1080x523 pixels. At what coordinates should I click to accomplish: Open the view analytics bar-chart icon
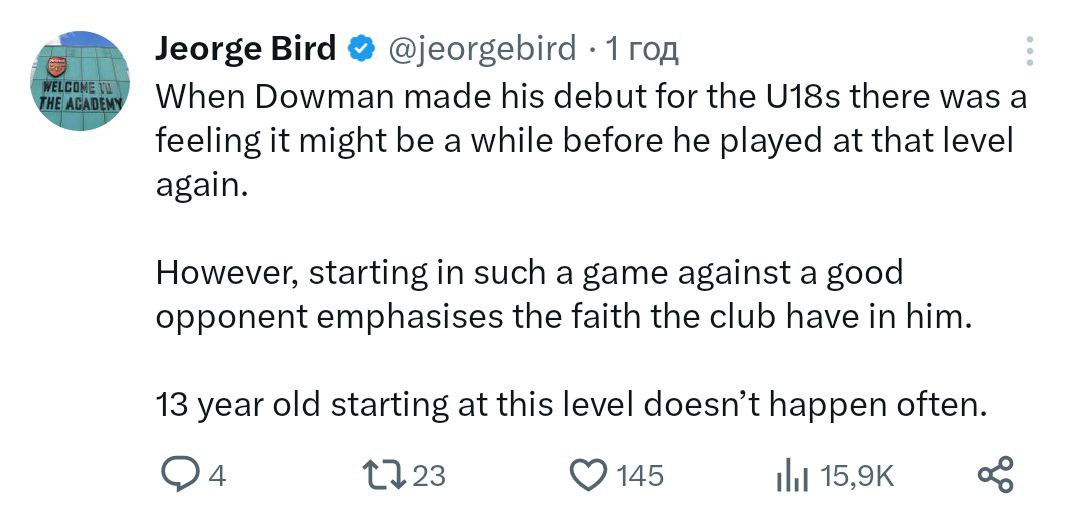pyautogui.click(x=792, y=476)
